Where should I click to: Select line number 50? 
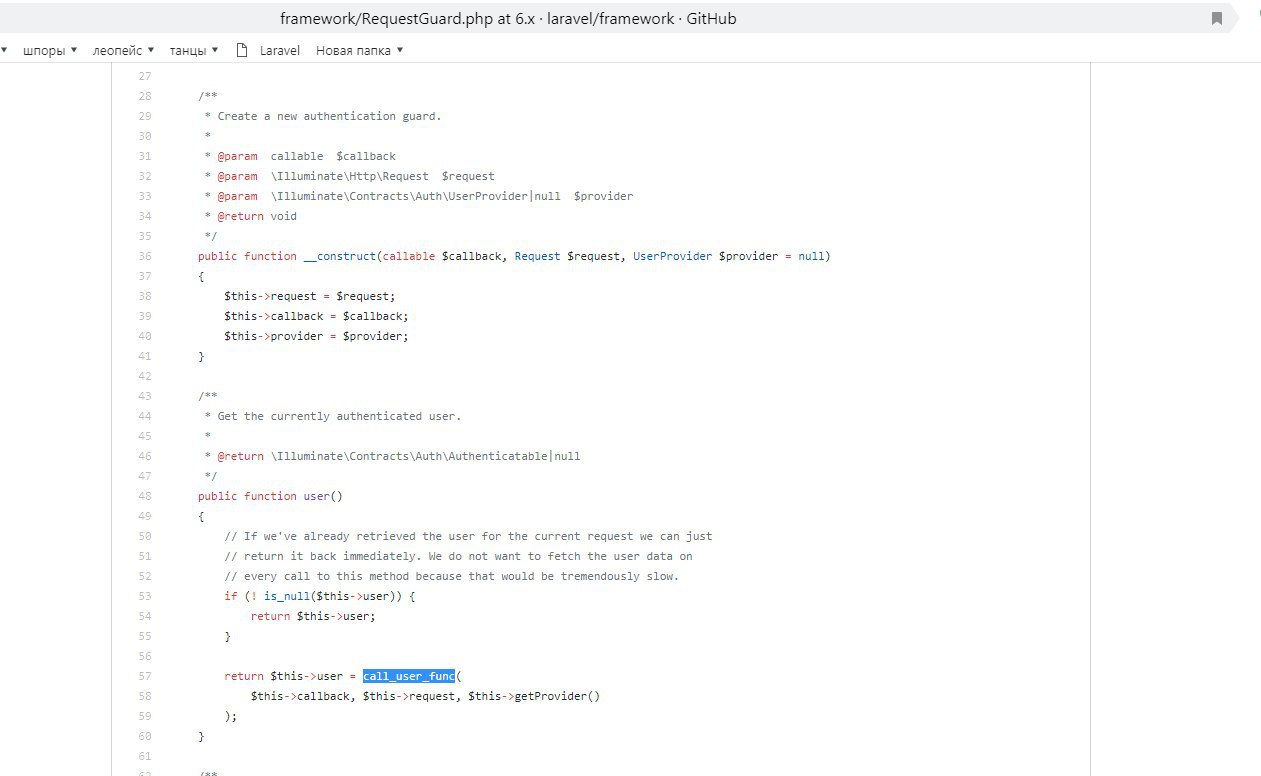pos(144,536)
